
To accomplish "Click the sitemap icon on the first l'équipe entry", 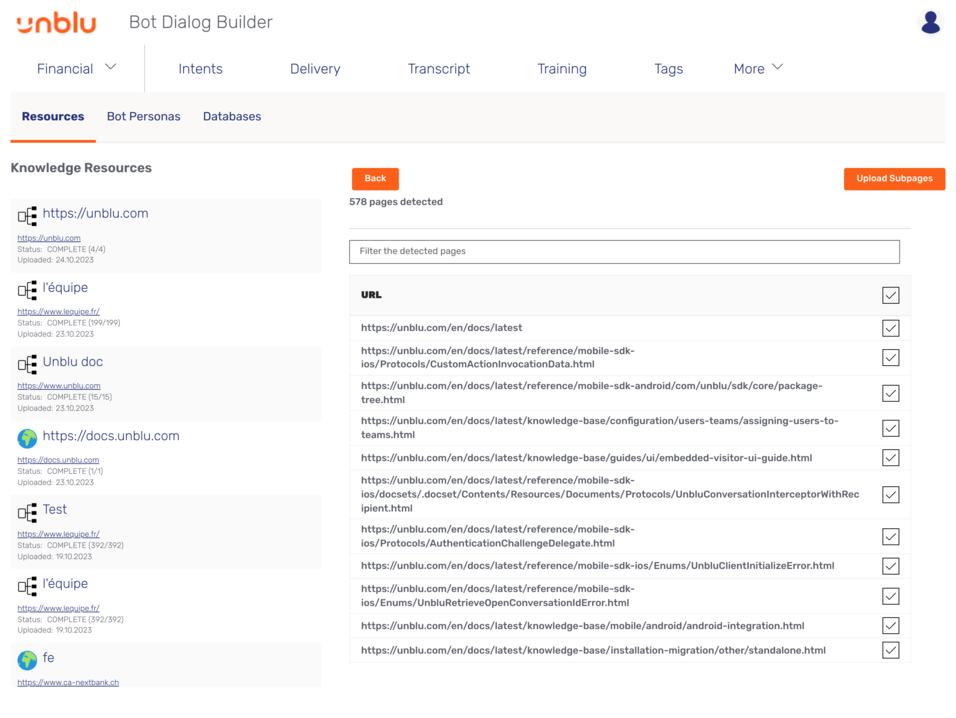I will click(x=27, y=288).
